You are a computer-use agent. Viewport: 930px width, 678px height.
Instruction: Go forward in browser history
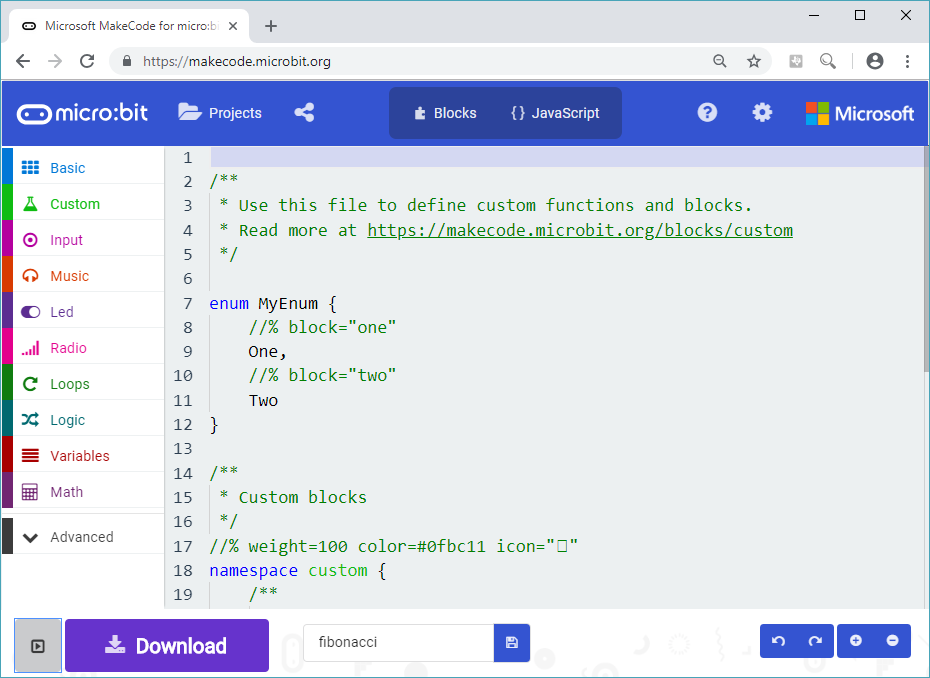tap(55, 61)
